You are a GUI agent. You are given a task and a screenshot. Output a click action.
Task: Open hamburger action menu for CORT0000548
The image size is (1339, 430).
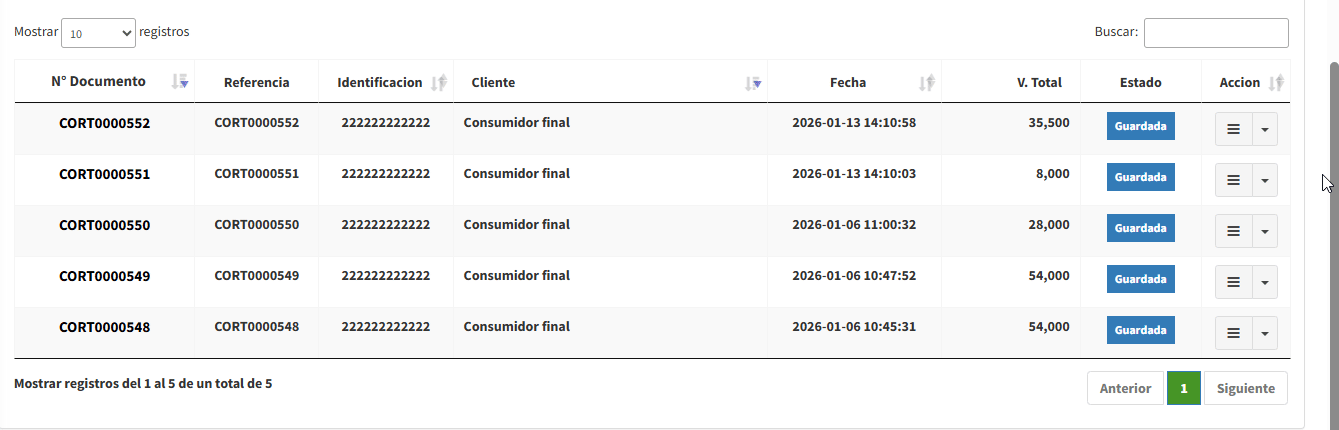(1233, 333)
